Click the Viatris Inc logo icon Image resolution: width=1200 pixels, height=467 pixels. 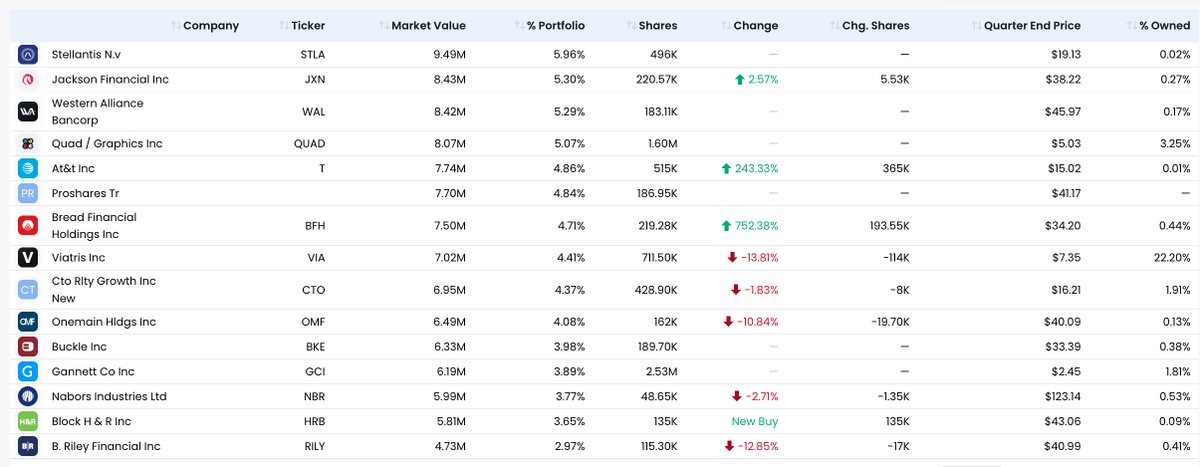coord(28,258)
